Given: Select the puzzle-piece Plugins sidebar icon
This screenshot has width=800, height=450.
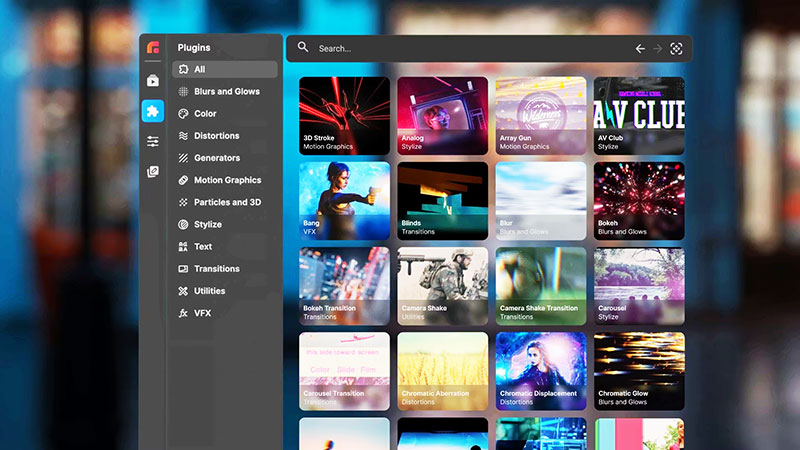Looking at the screenshot, I should point(153,111).
